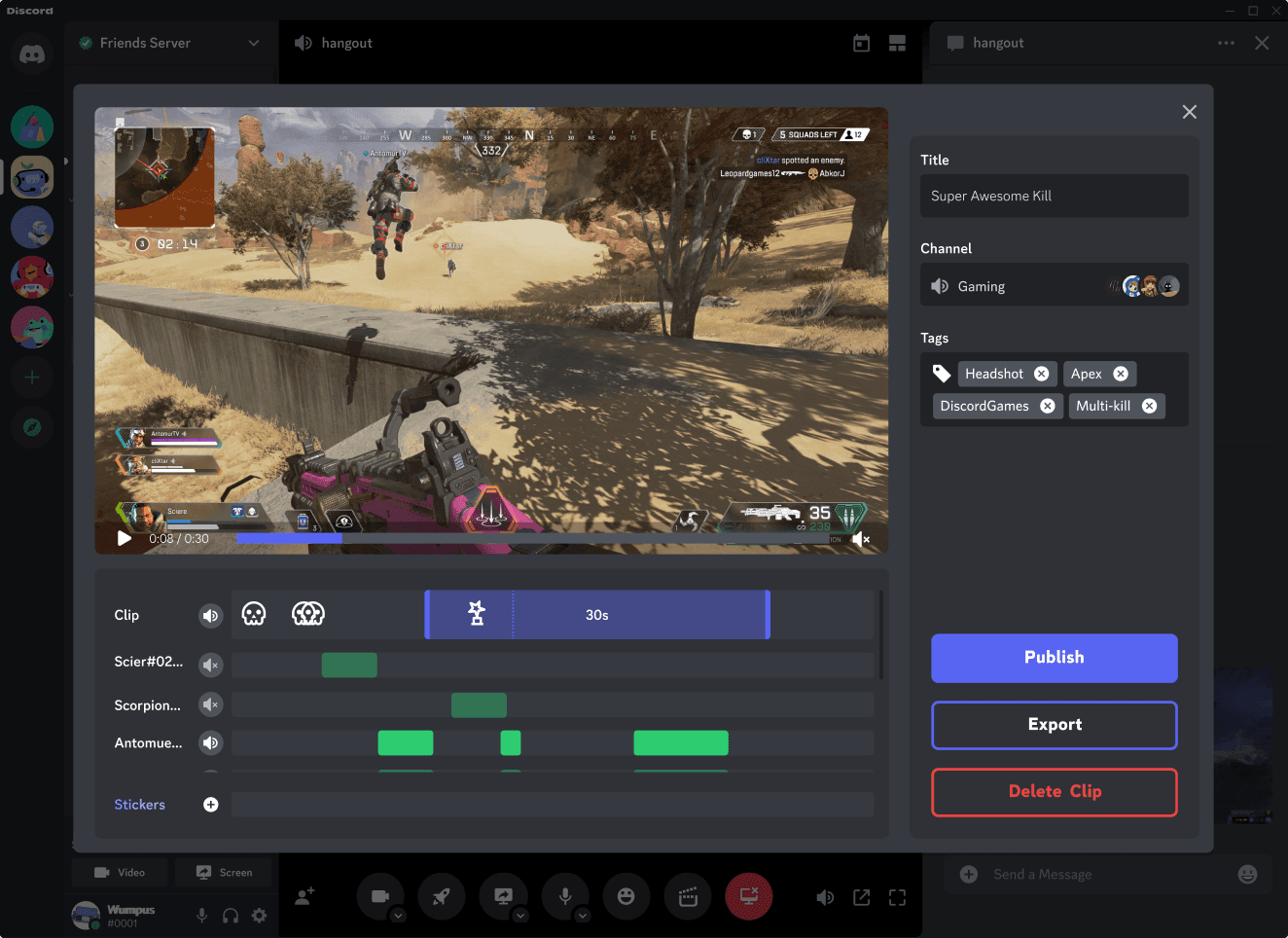Open the events calendar icon in header

[861, 43]
